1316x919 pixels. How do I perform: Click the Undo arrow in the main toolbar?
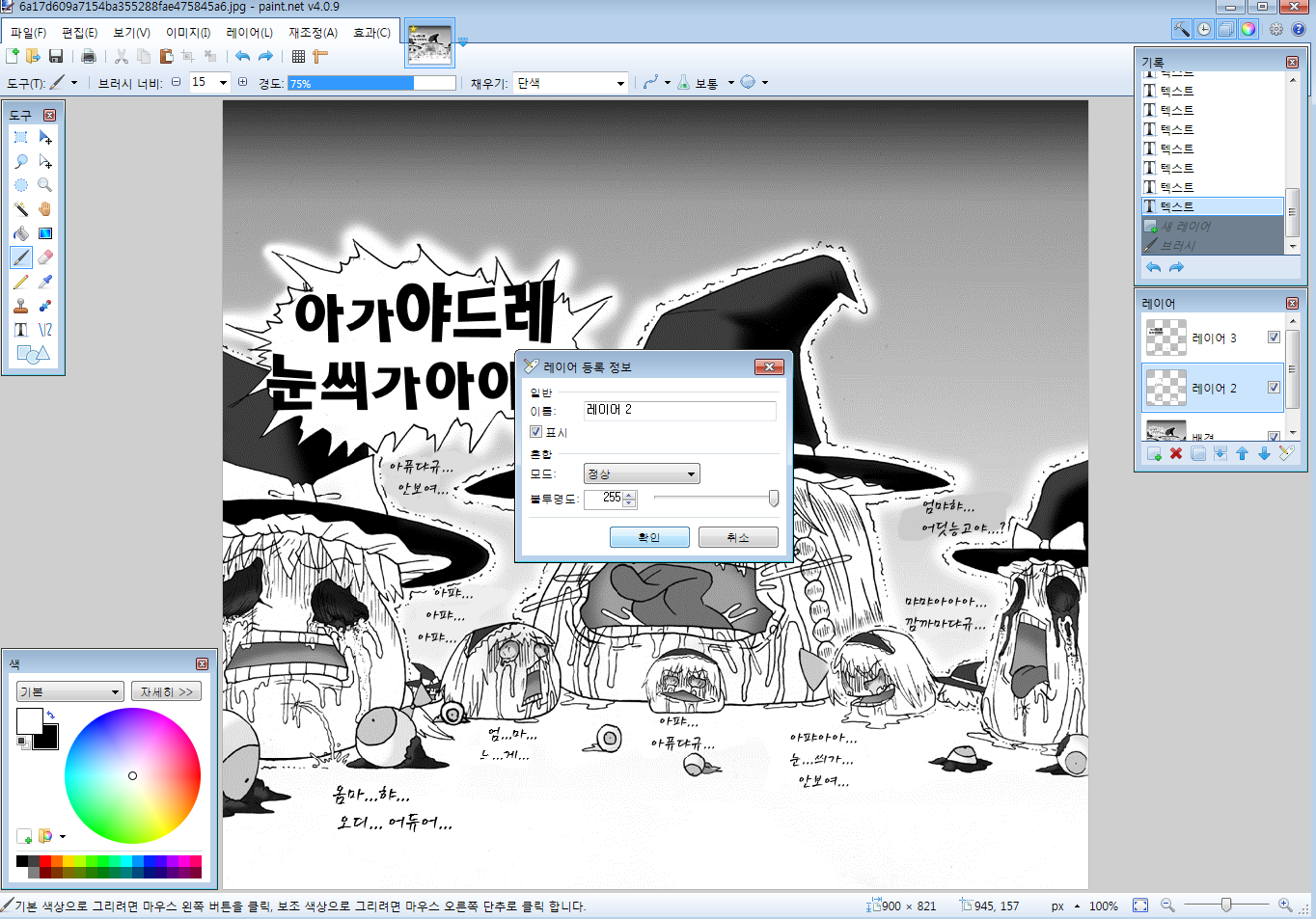(242, 57)
